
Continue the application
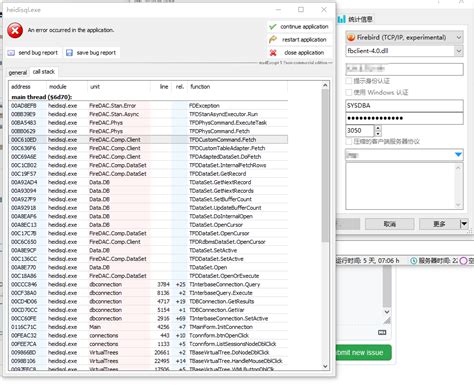pos(299,27)
